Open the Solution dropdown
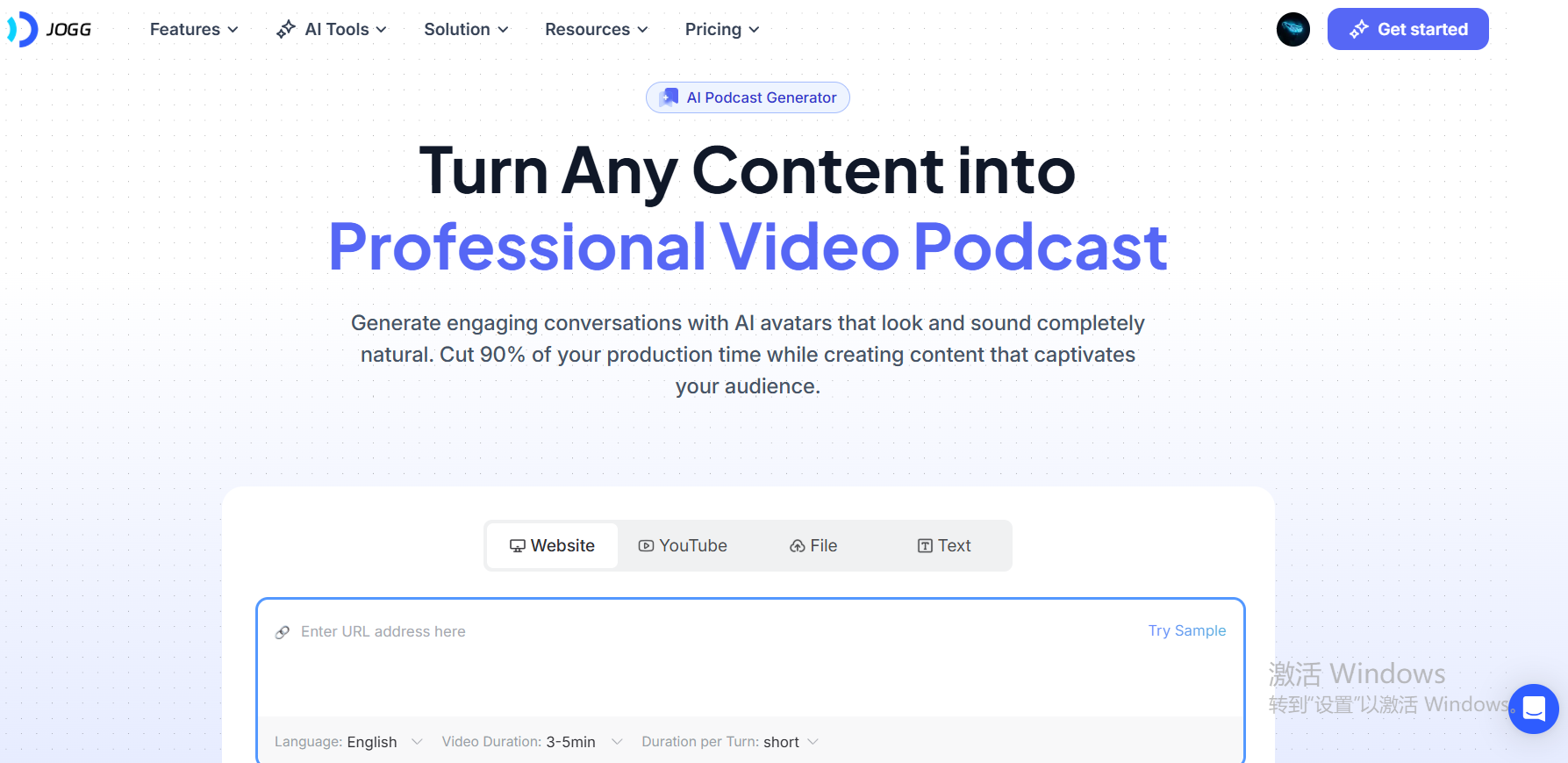The height and width of the screenshot is (763, 1568). pyautogui.click(x=466, y=29)
